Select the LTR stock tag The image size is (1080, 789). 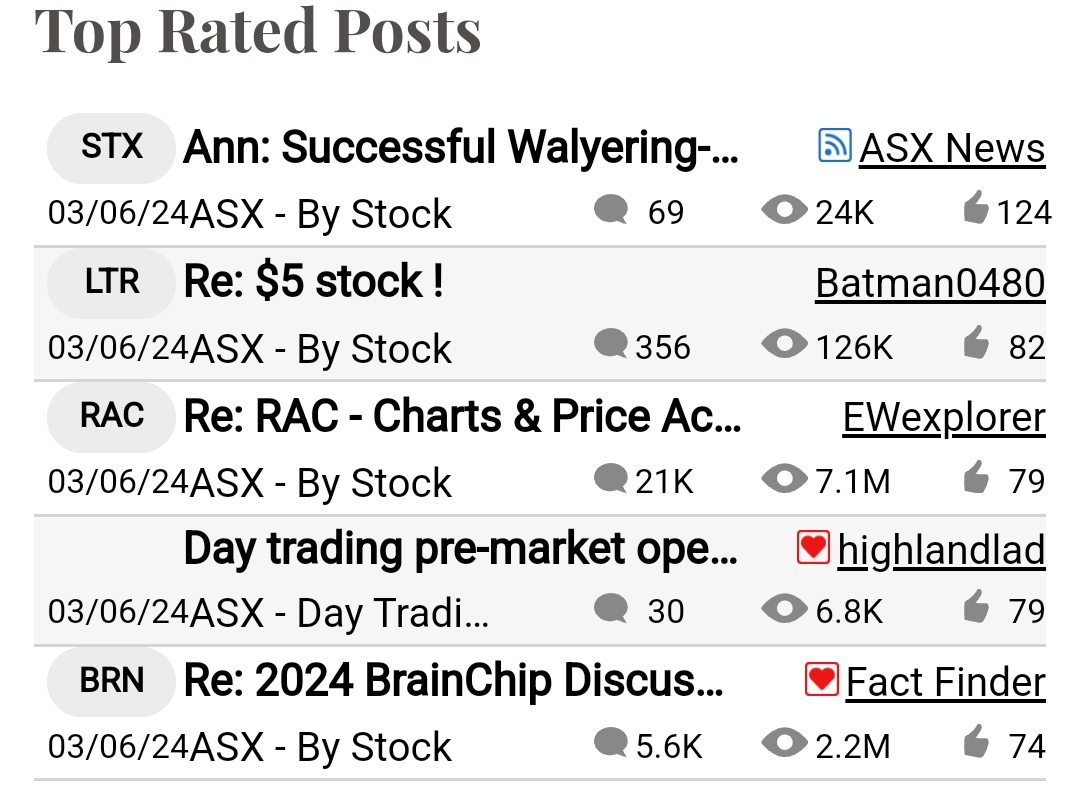click(112, 283)
